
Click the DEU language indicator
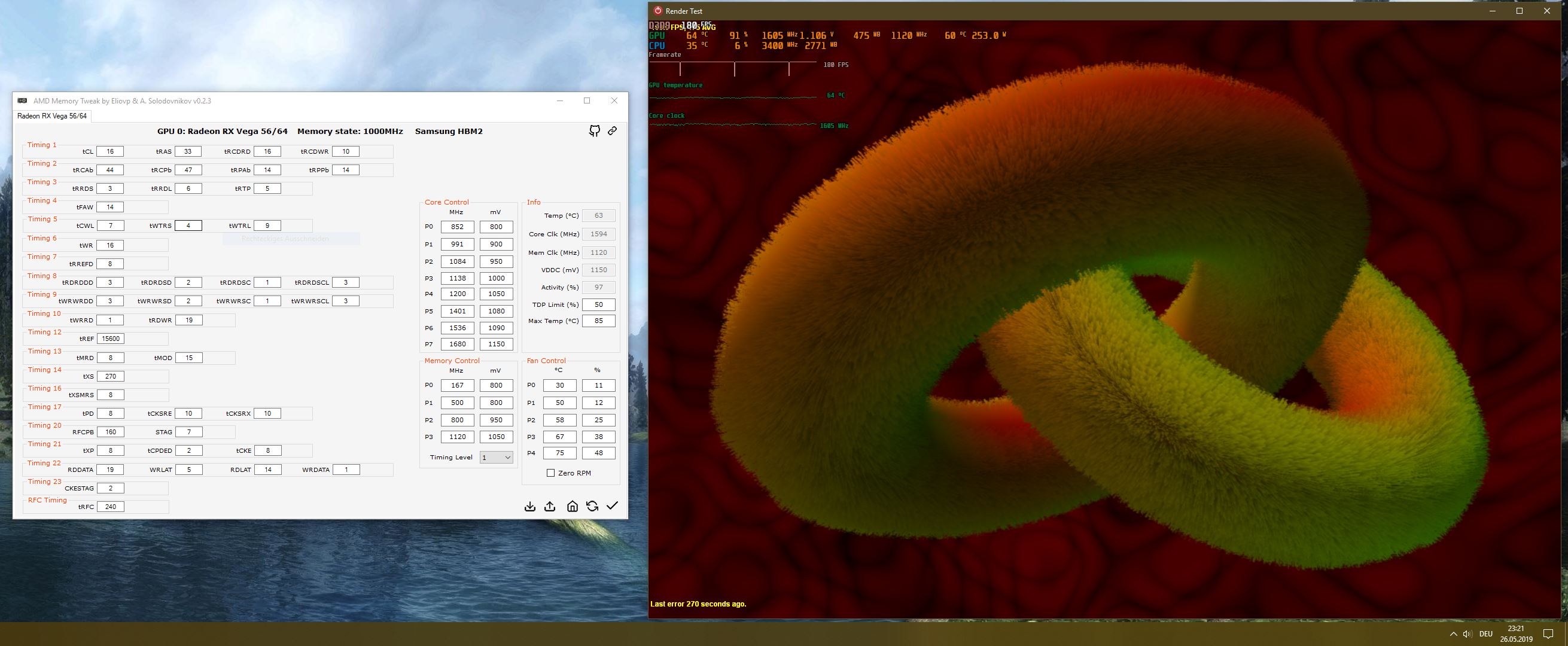[1486, 634]
